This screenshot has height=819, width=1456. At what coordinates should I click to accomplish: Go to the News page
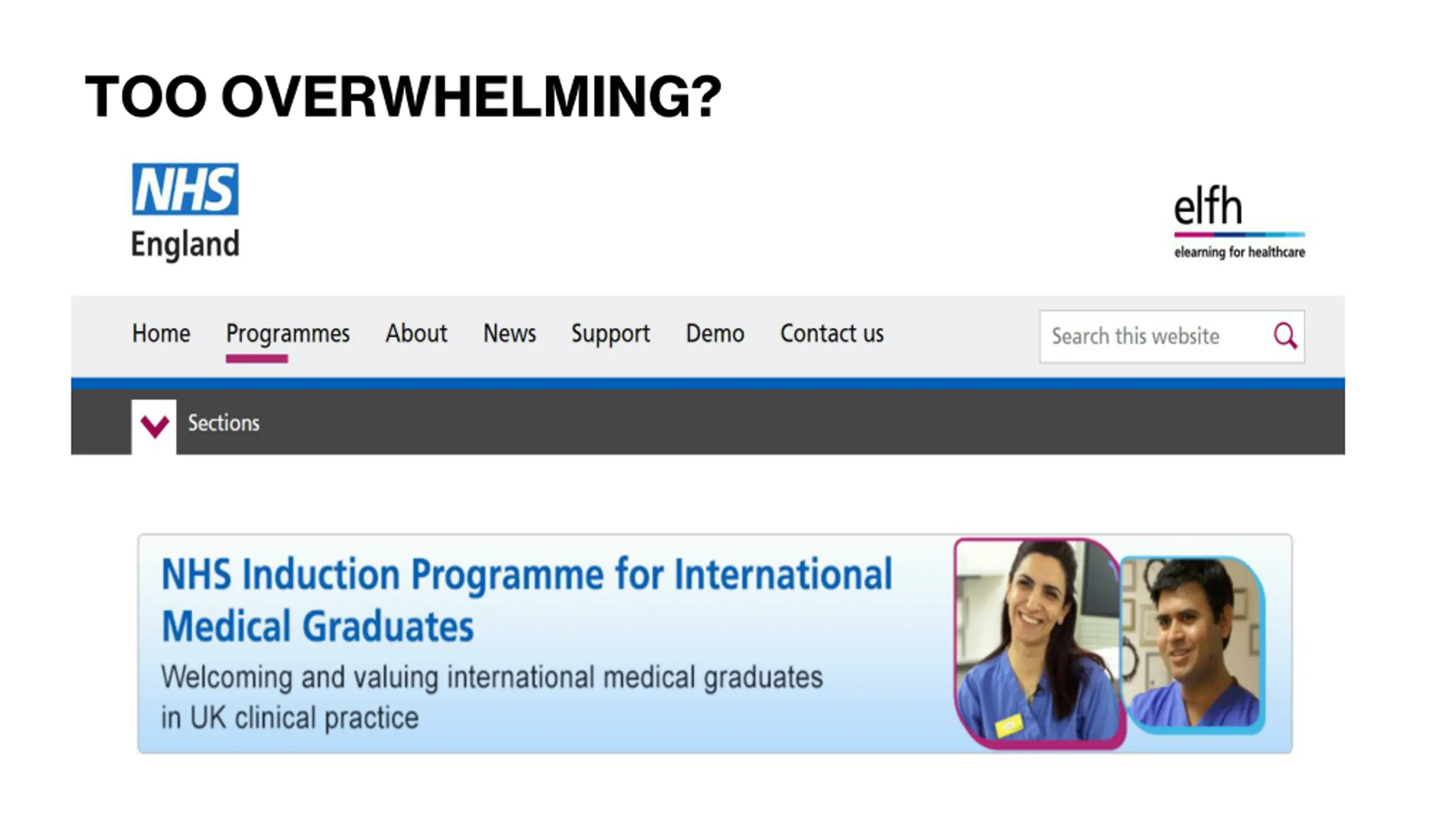click(x=510, y=333)
